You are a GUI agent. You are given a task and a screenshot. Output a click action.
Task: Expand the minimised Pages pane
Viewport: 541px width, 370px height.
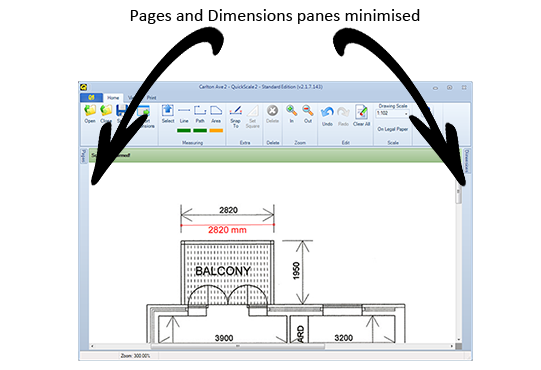tap(83, 156)
